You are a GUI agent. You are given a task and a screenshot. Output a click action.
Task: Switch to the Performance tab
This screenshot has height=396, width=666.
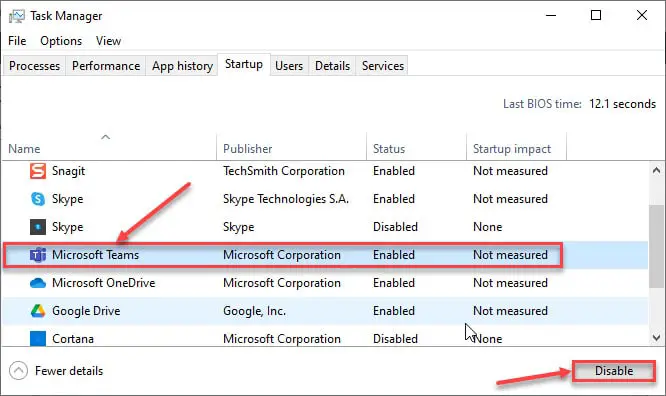click(106, 66)
